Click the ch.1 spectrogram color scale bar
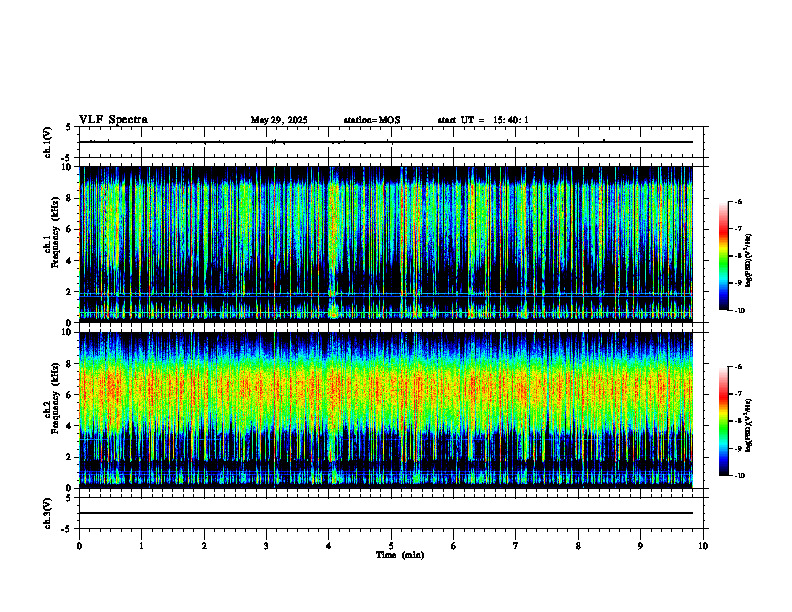Image resolution: width=792 pixels, height=612 pixels. (723, 256)
